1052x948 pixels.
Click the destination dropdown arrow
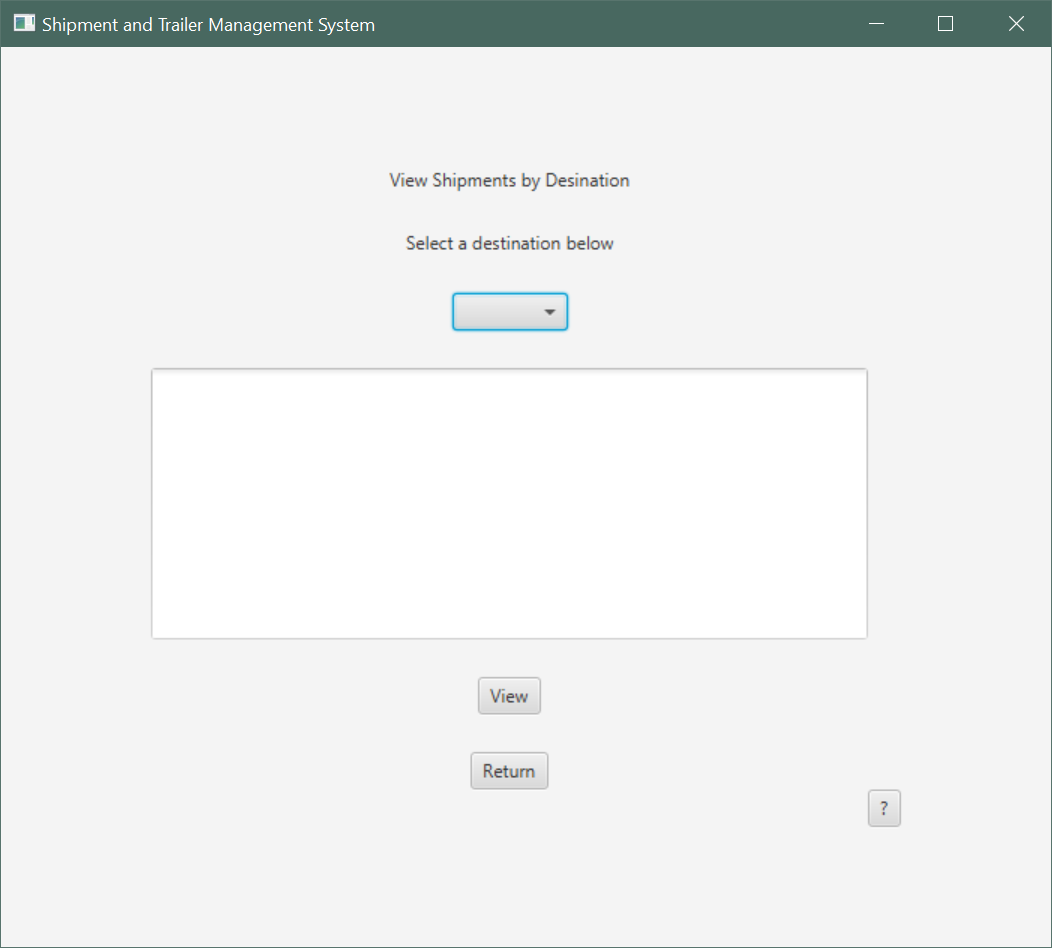[x=549, y=313]
